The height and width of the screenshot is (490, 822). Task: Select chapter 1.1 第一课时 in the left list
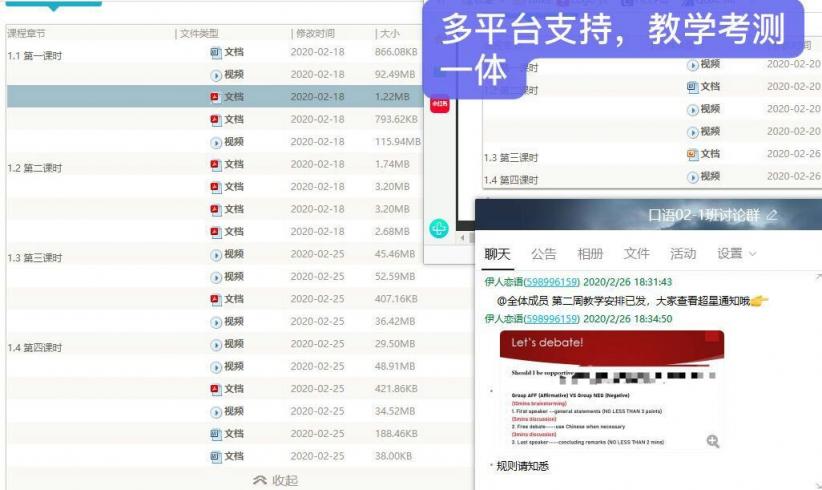[35, 56]
